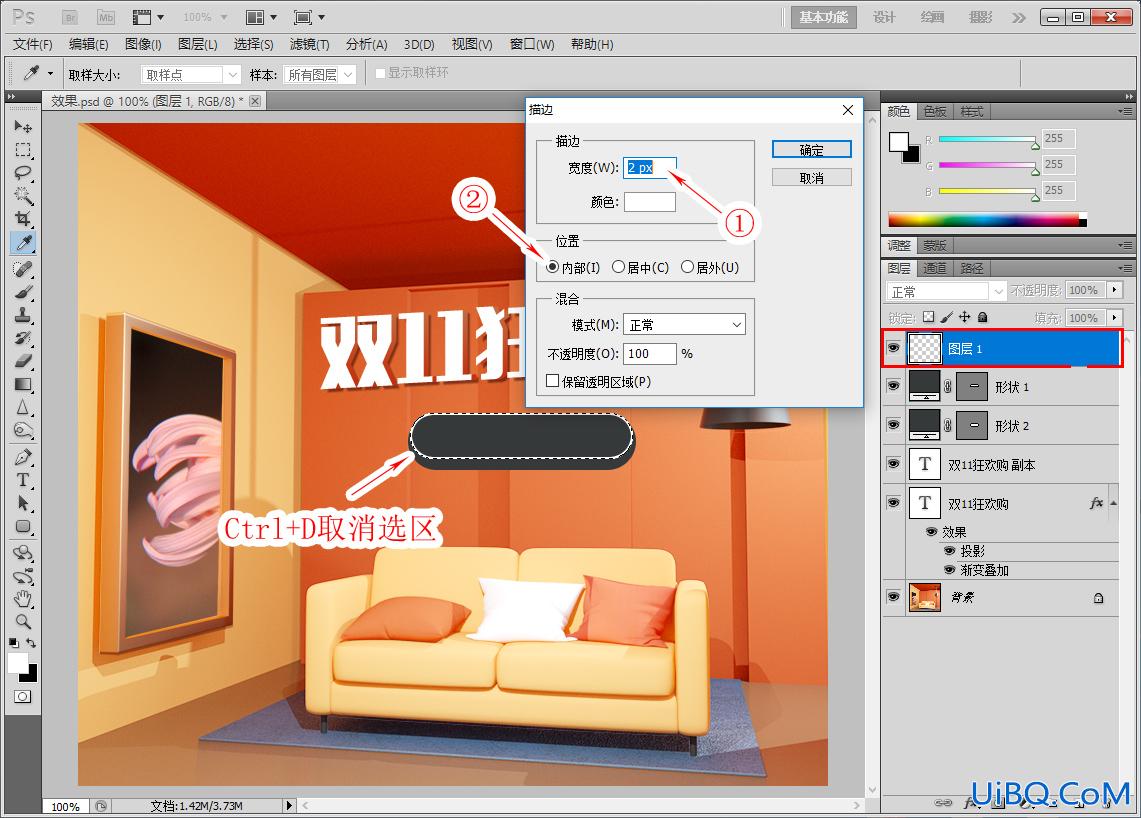Select the Rectangular Marquee tool
Image resolution: width=1141 pixels, height=818 pixels.
23,150
